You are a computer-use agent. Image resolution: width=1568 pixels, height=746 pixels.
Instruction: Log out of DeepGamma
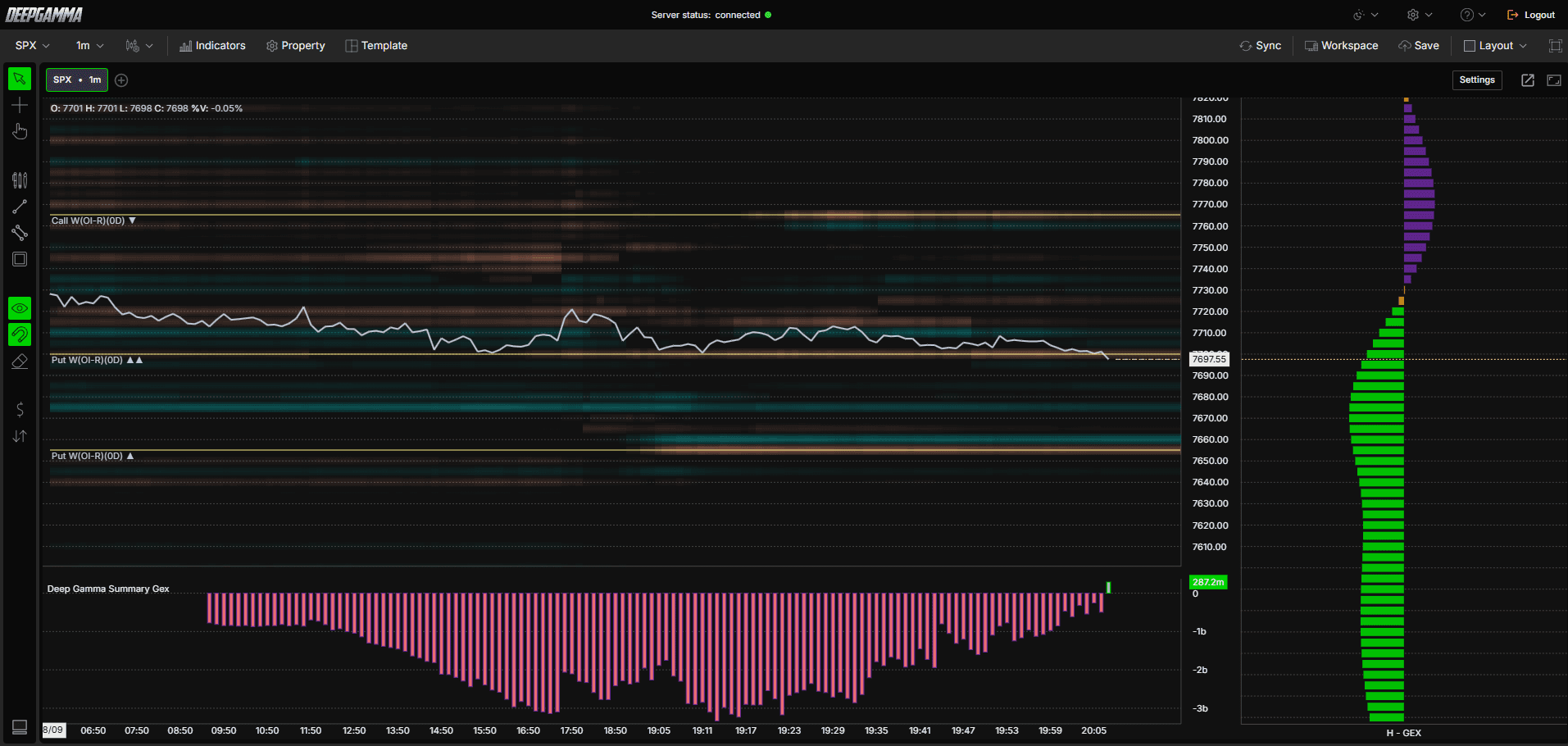pos(1531,15)
